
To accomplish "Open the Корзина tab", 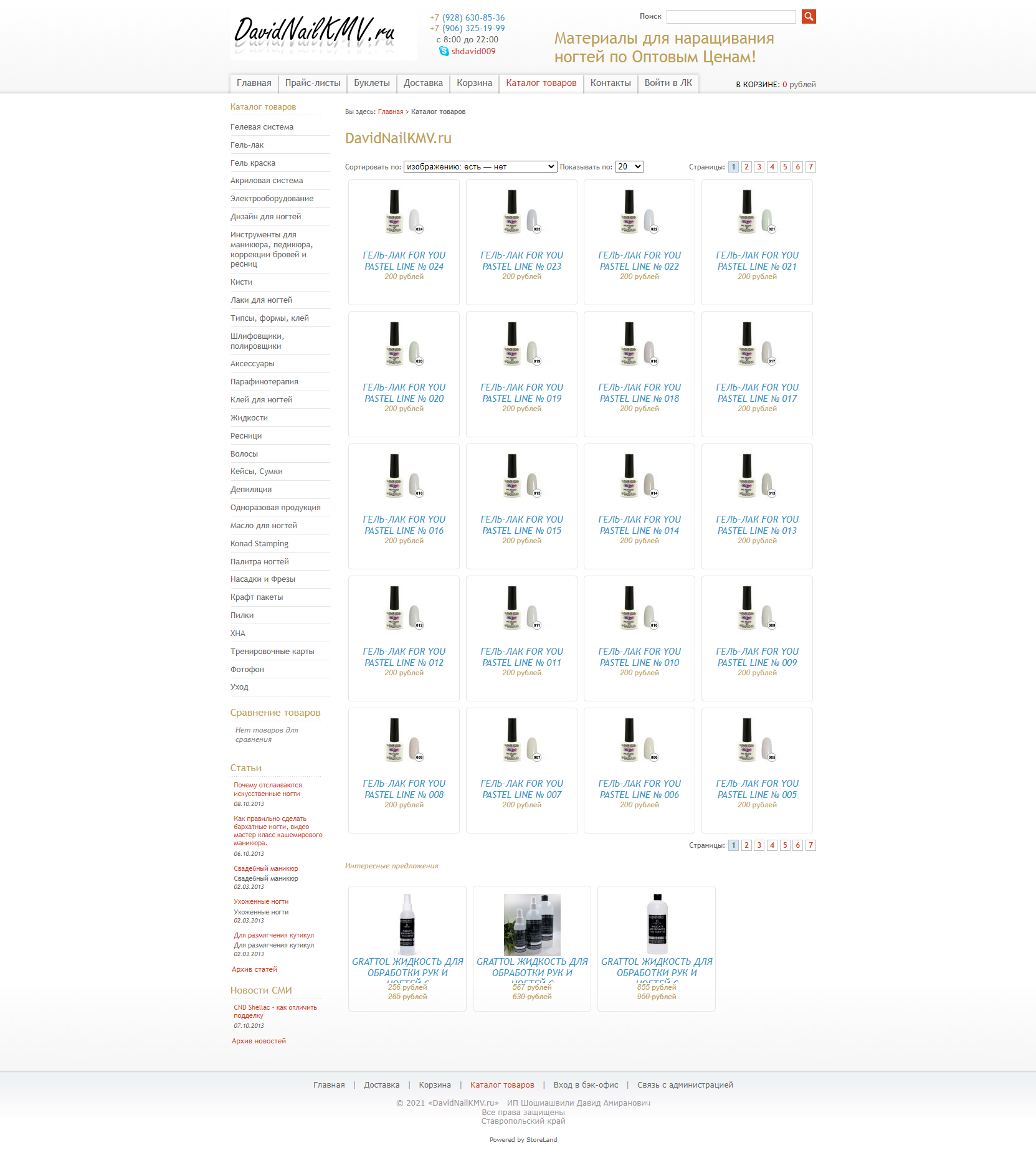I will click(x=474, y=83).
